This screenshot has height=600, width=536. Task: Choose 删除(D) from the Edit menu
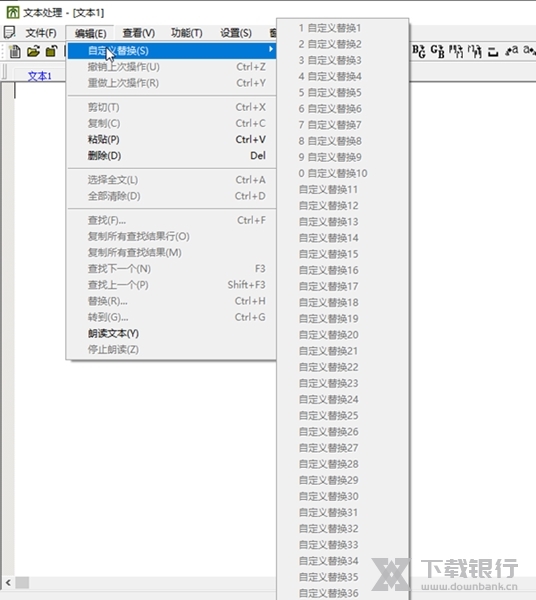point(171,155)
